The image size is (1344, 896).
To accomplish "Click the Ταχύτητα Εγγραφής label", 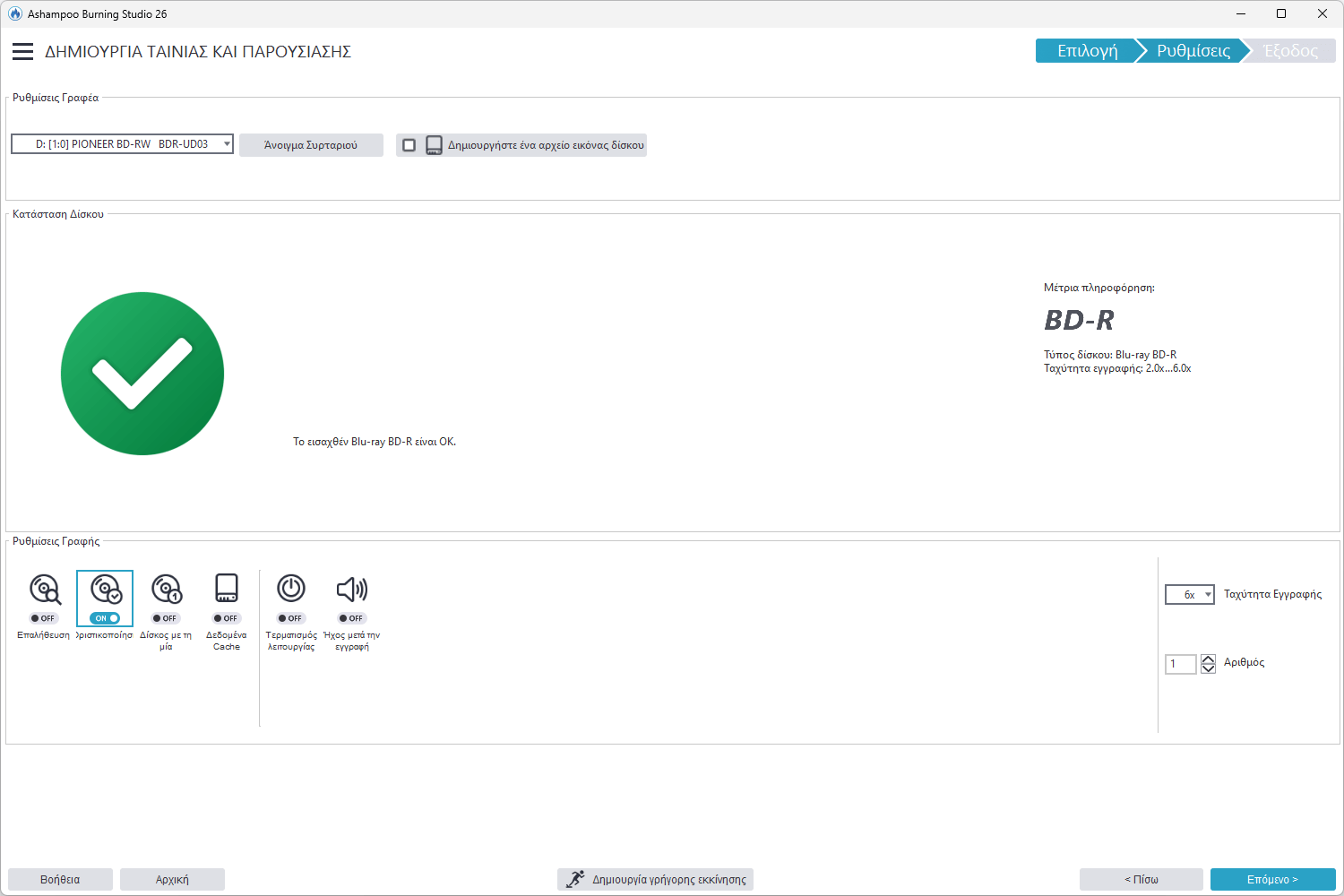I will [x=1272, y=594].
